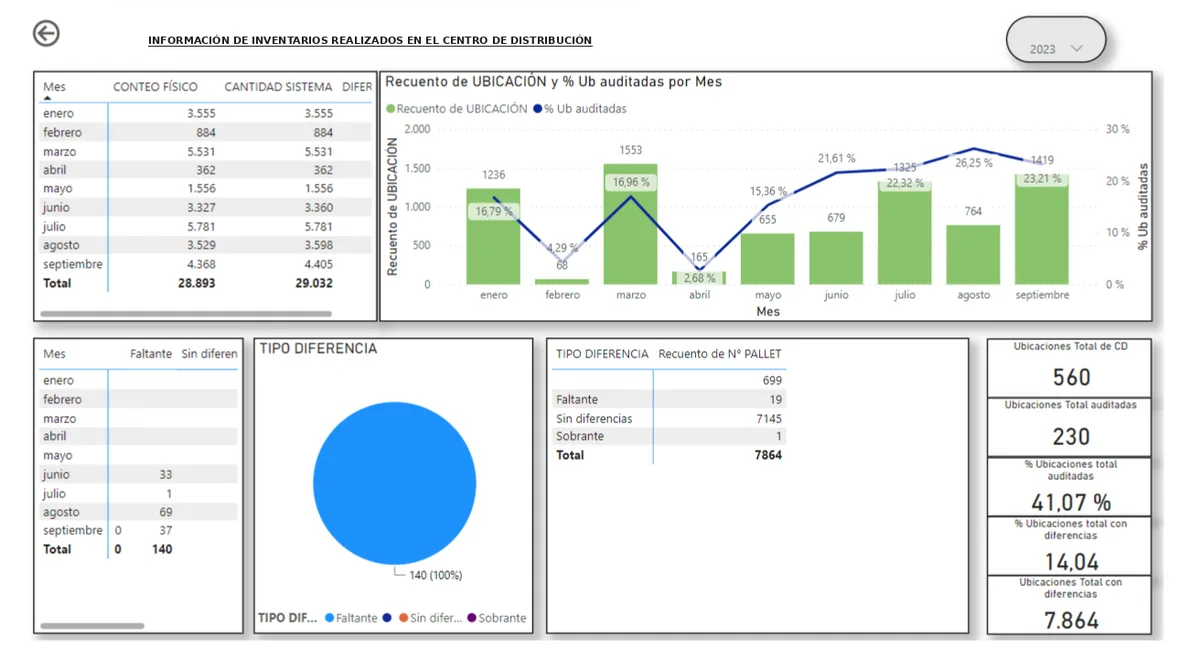
Task: Click value 5.531 in marzo CONTEO FÍSICO cell
Action: (201, 151)
